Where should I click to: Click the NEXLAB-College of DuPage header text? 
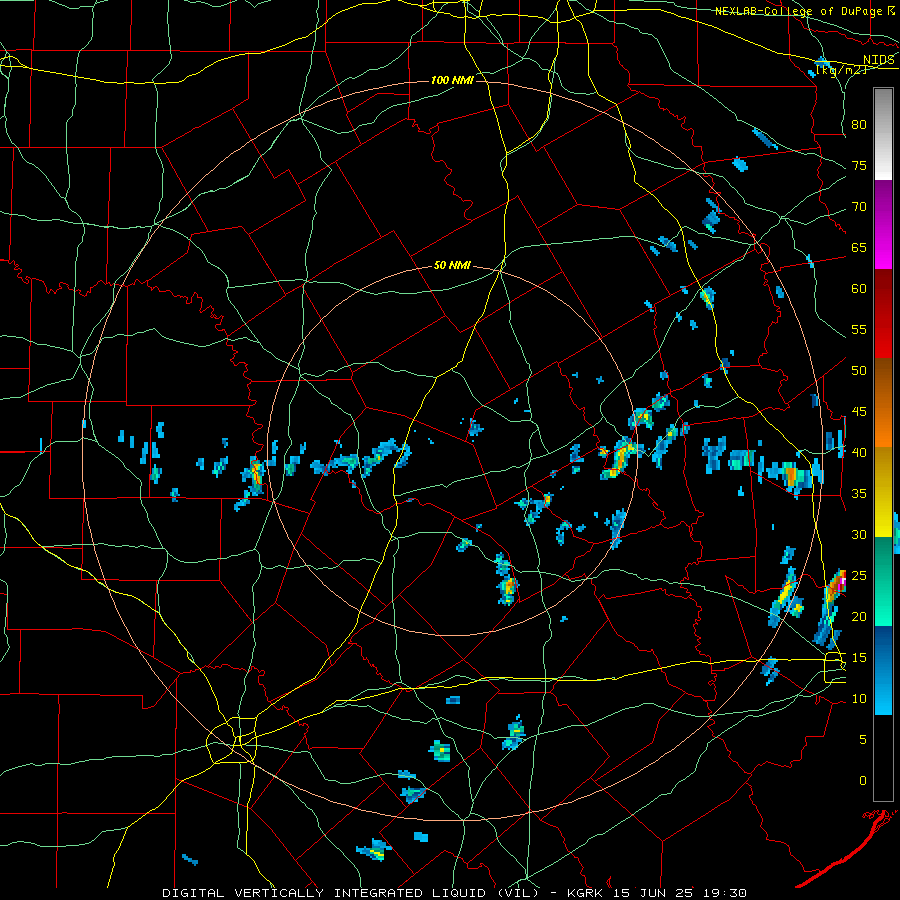(x=798, y=11)
